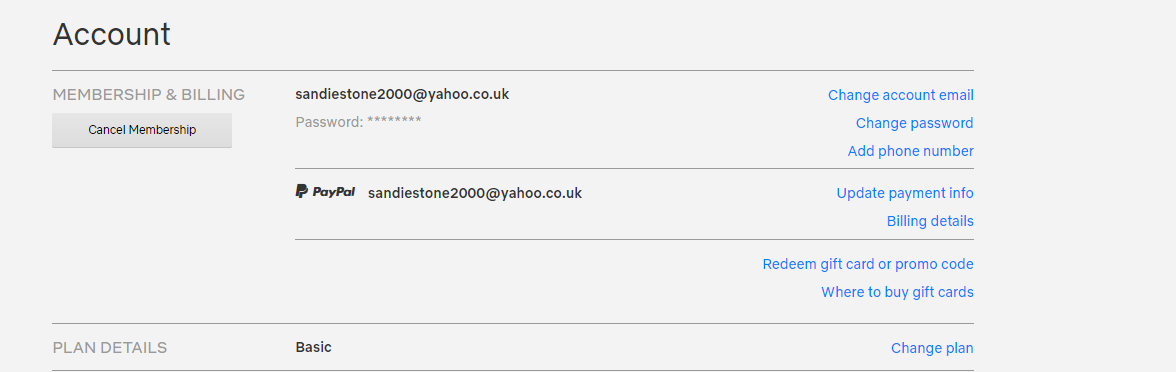Screen dimensions: 1176x372
Task: Select the Change plan link
Action: tap(932, 348)
